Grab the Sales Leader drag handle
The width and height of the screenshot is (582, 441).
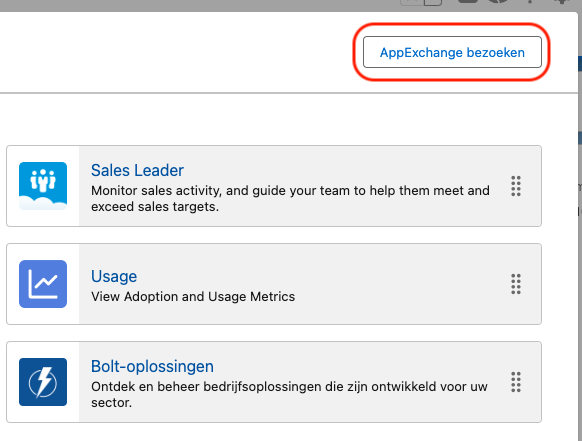pyautogui.click(x=516, y=186)
